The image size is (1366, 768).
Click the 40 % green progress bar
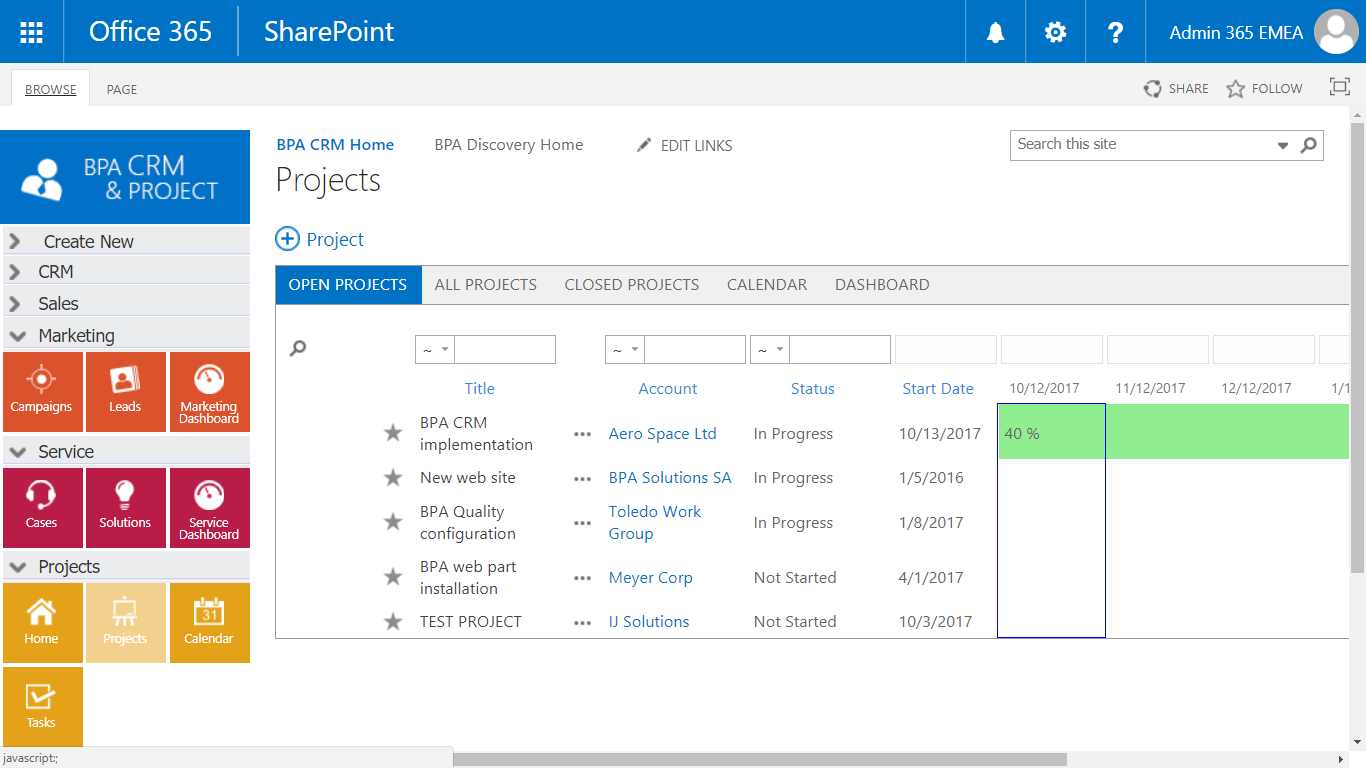pos(1174,432)
